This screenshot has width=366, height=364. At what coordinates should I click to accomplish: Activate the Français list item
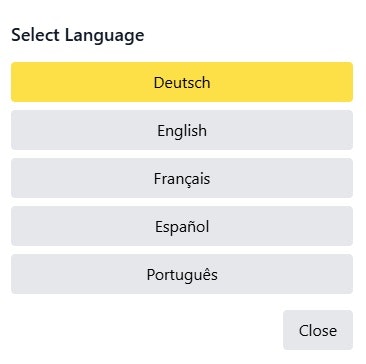[x=182, y=178]
